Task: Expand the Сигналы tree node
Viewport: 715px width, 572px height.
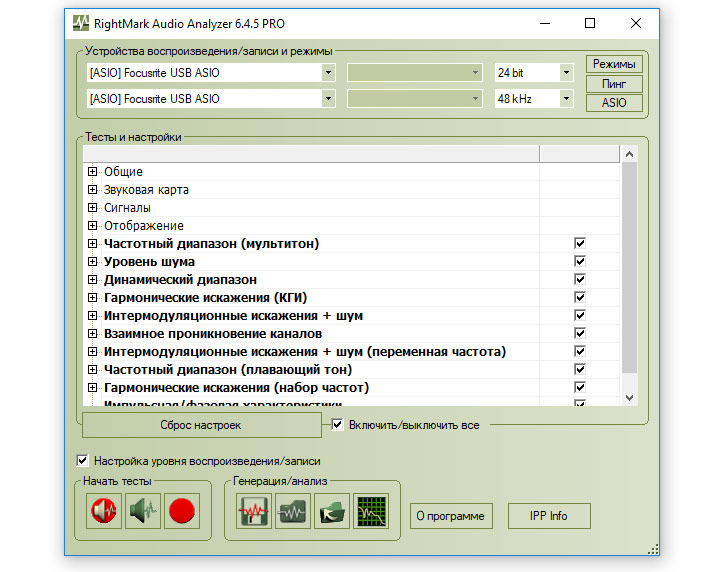Action: 93,208
